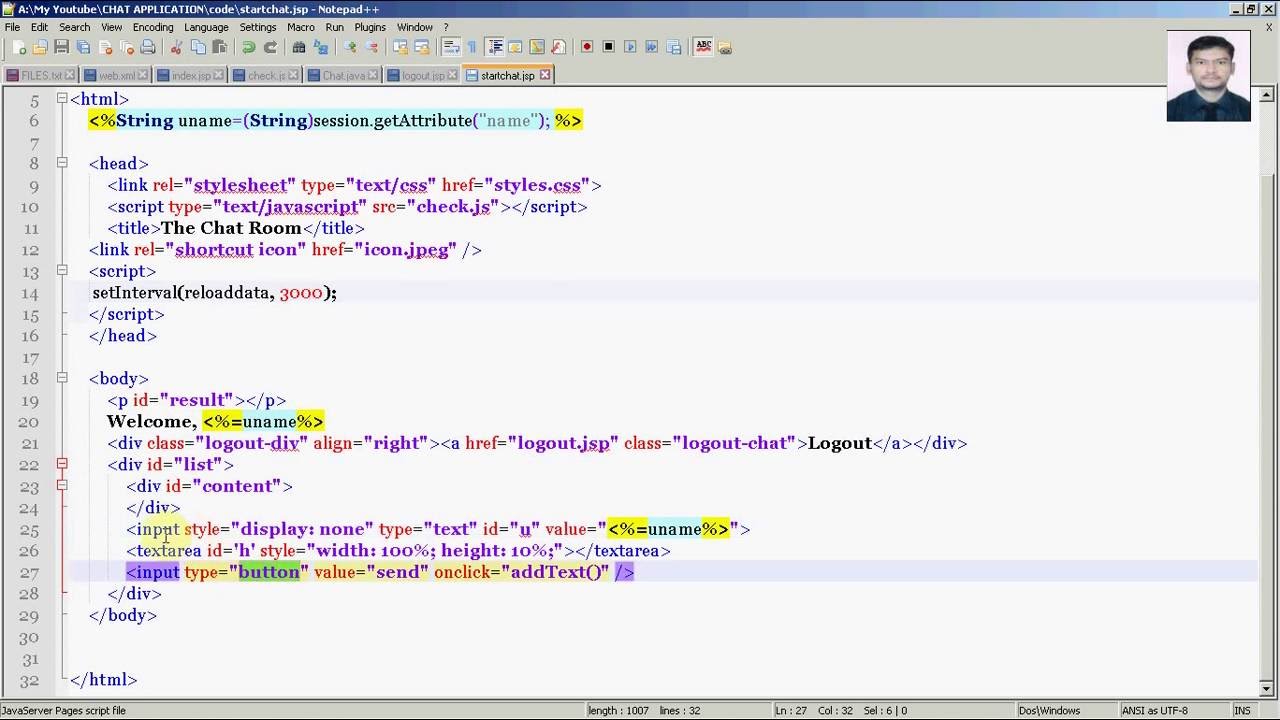1280x720 pixels.
Task: Create a new file with the New icon
Action: coord(20,47)
